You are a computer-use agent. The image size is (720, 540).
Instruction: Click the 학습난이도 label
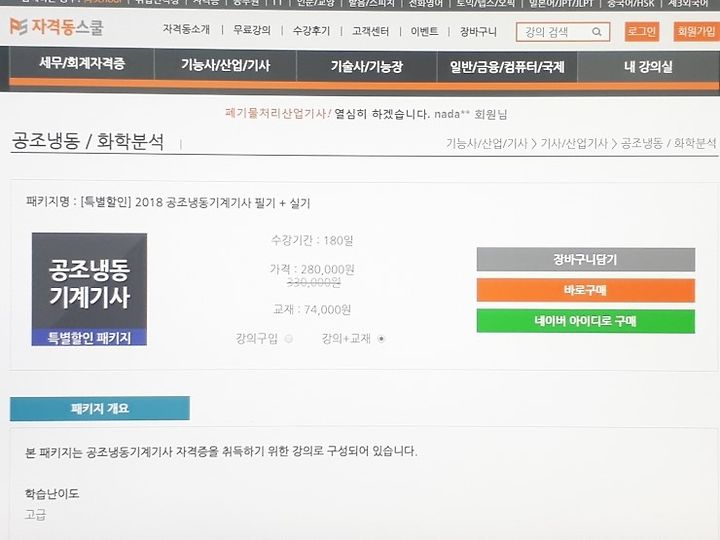coord(52,494)
